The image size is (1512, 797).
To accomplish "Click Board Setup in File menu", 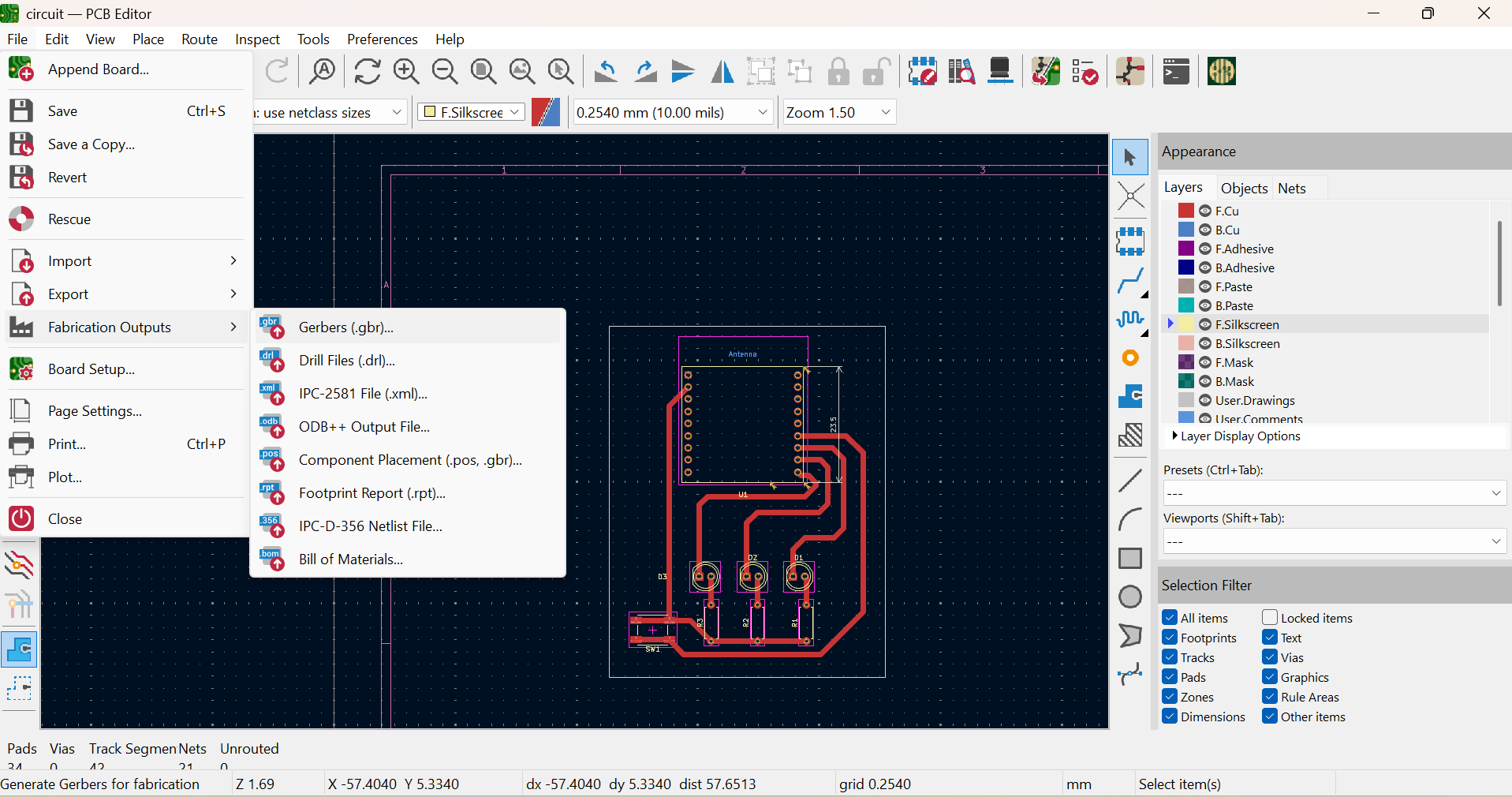I will pos(91,369).
